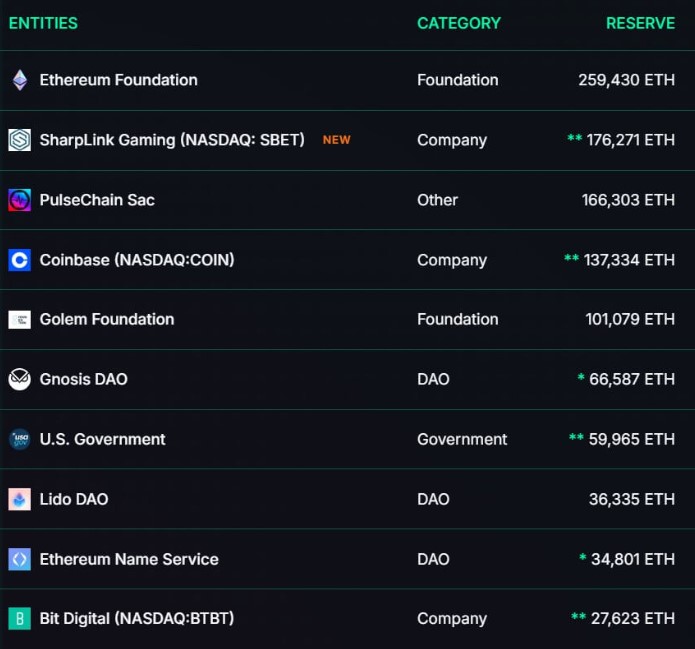Select the 59,965 ETH reserve value
Image resolution: width=695 pixels, height=649 pixels.
tap(632, 439)
